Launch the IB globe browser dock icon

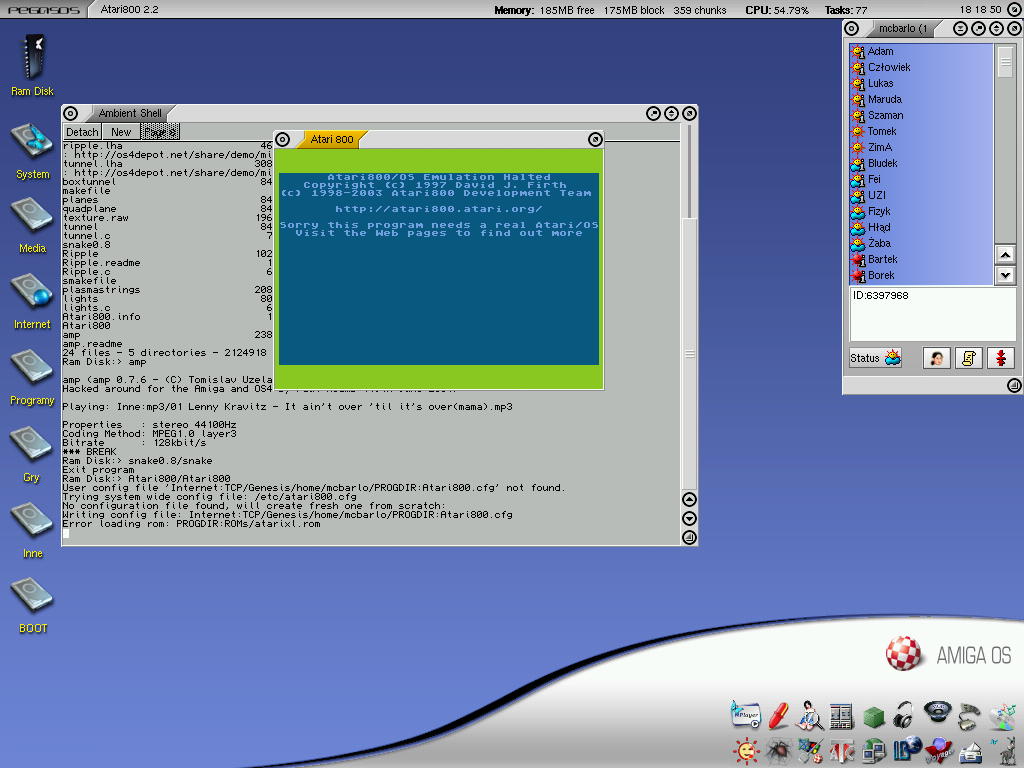[906, 750]
